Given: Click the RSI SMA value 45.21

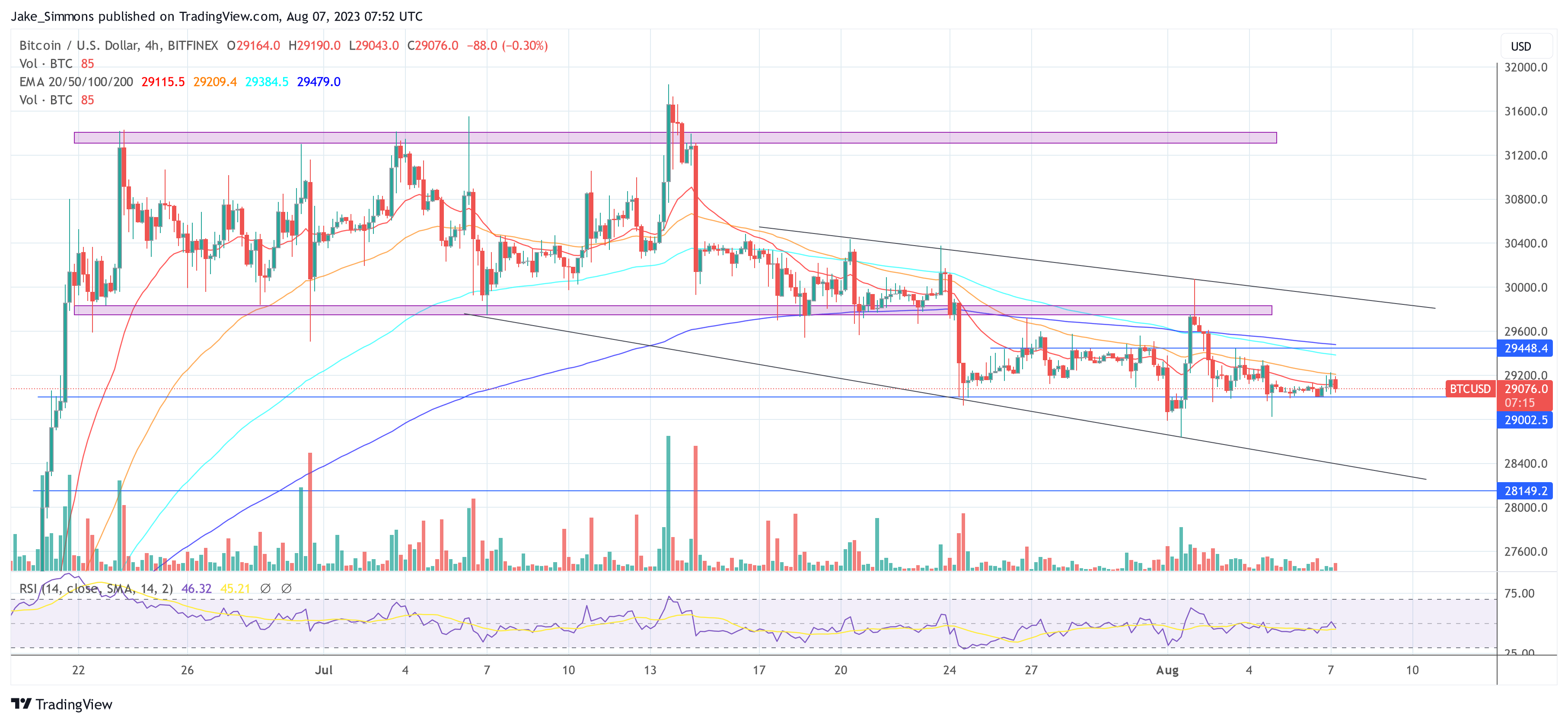Looking at the screenshot, I should [x=235, y=589].
